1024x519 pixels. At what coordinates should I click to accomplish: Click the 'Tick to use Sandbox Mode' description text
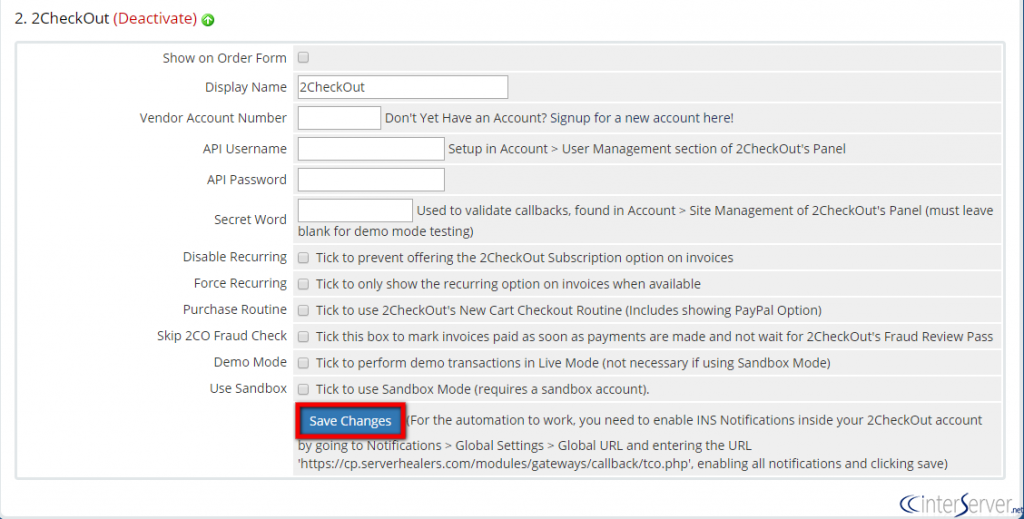tap(483, 389)
